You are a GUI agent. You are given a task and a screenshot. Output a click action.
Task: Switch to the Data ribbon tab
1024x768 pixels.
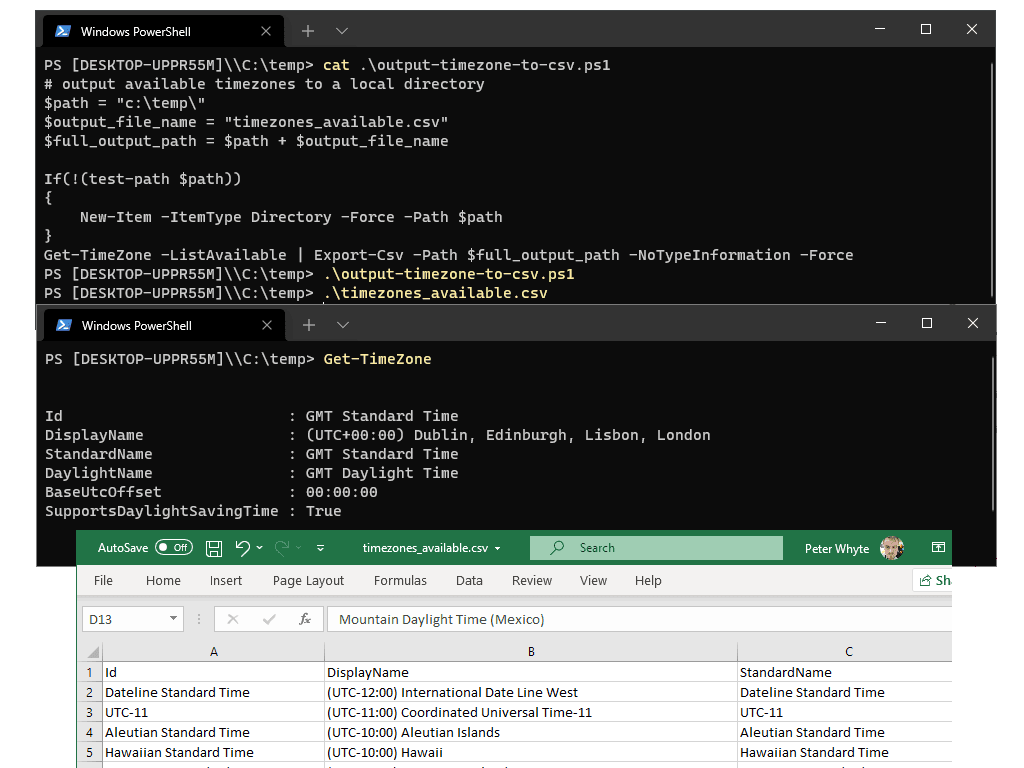click(x=469, y=581)
